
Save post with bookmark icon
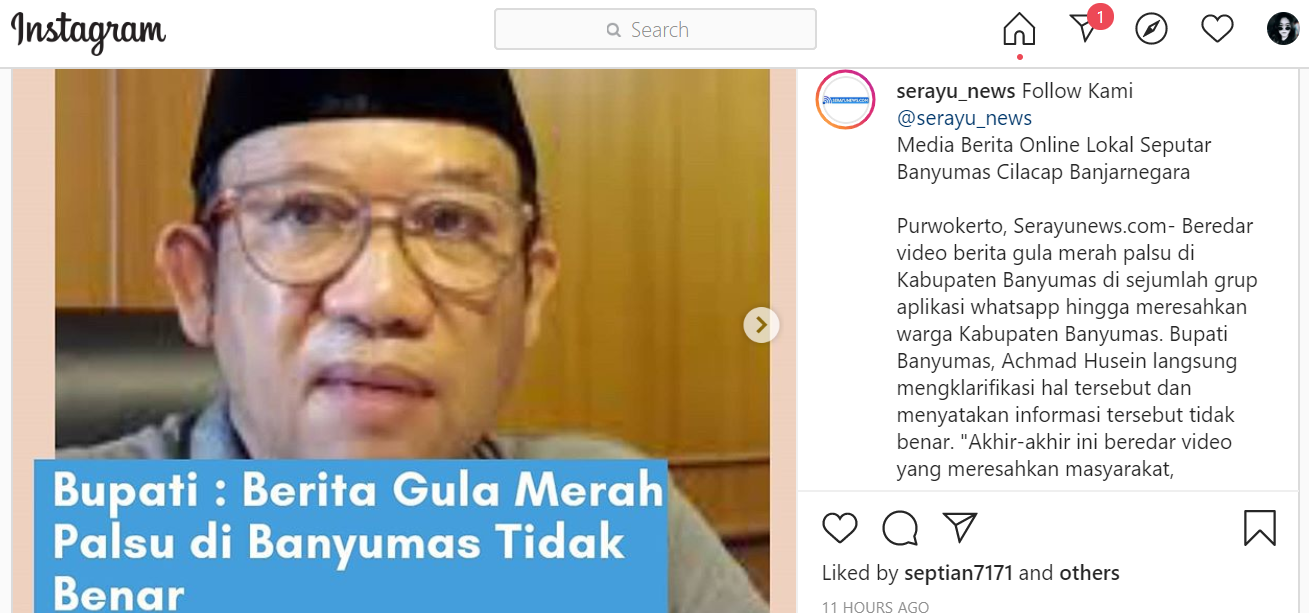[x=1260, y=528]
